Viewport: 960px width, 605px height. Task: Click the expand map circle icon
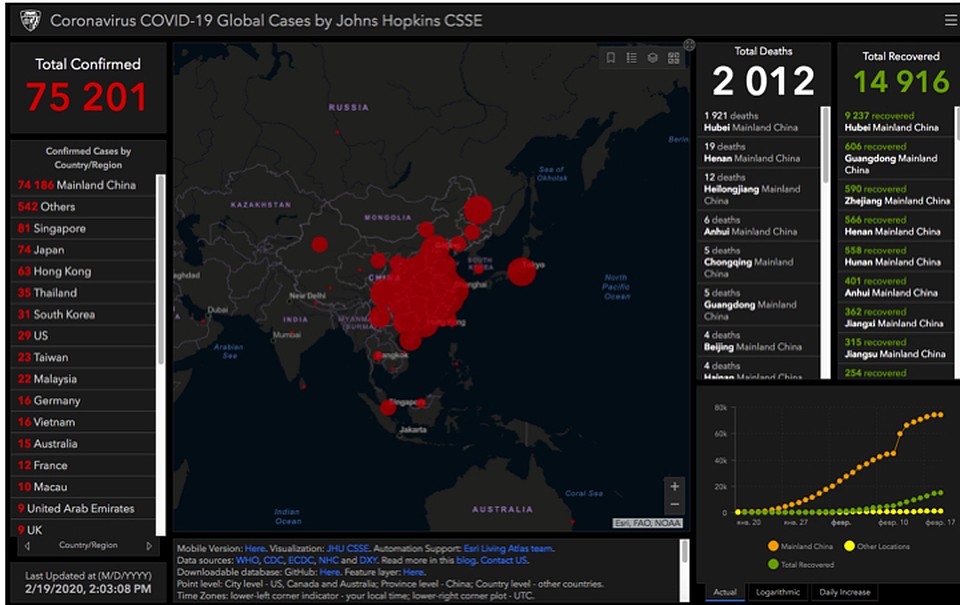pyautogui.click(x=689, y=44)
